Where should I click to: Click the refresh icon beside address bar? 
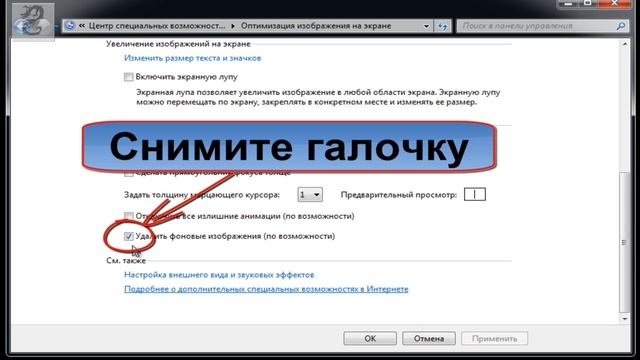click(443, 26)
